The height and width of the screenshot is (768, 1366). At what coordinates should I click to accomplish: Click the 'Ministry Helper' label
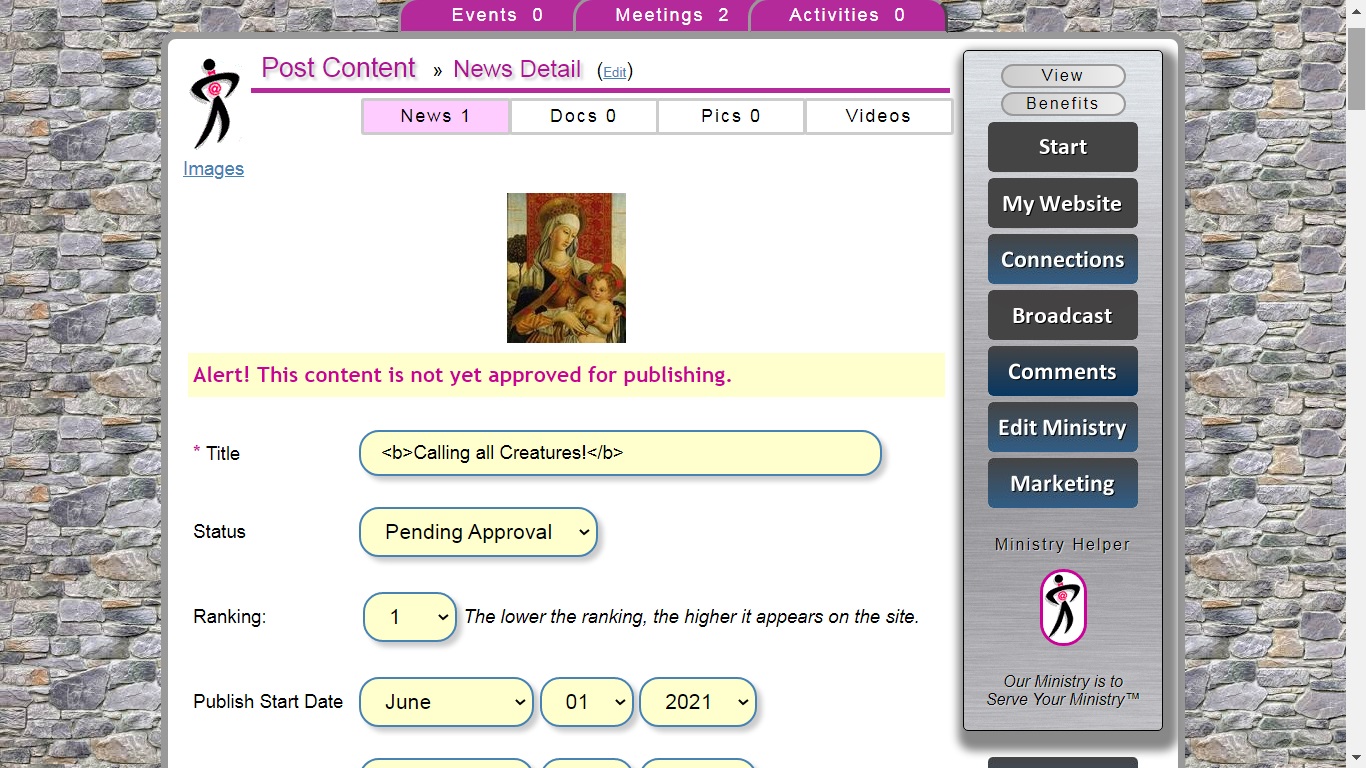pyautogui.click(x=1063, y=545)
